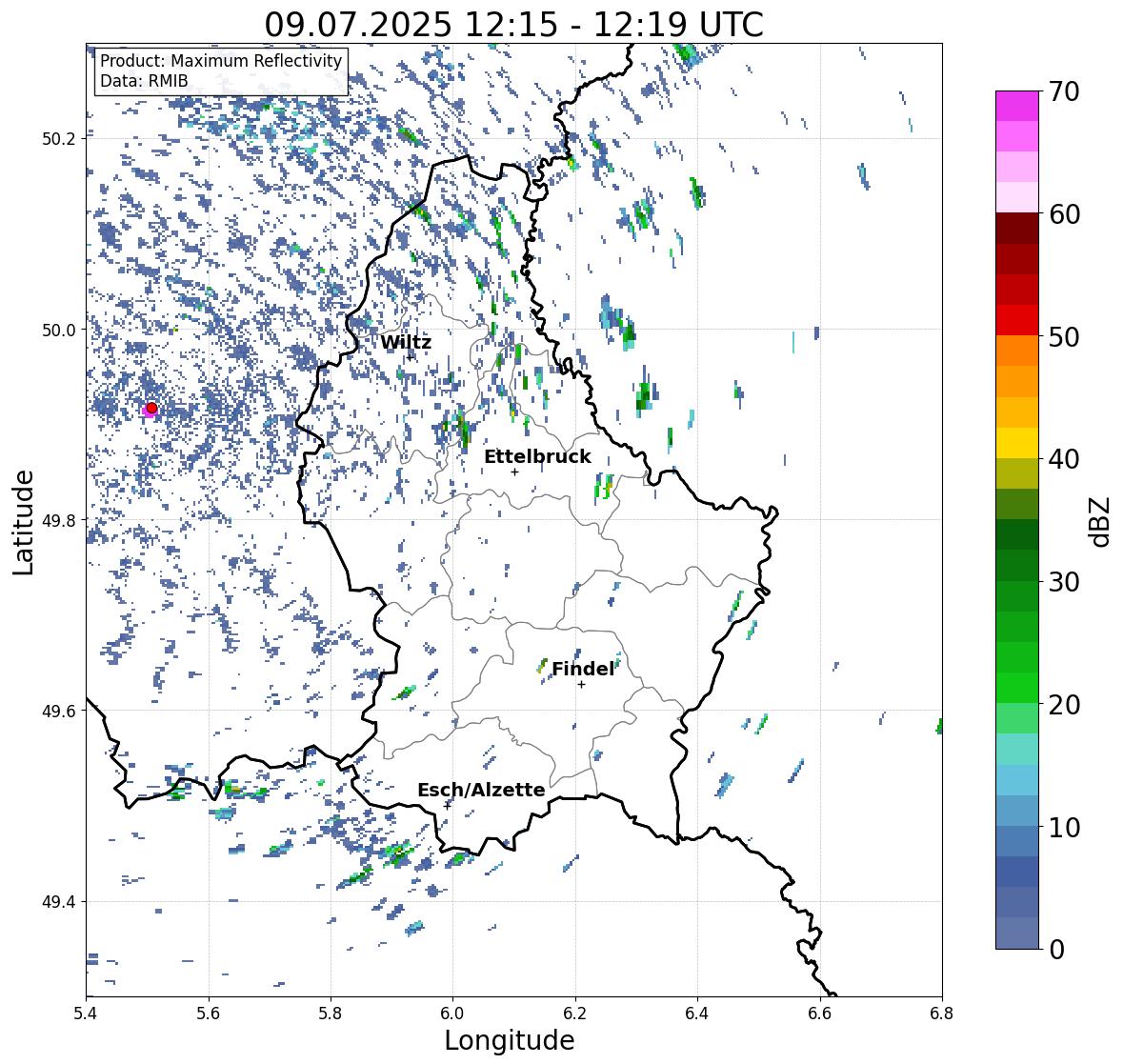Viewport: 1123px width, 1064px height.
Task: Click the 5.4 longitude tick label
Action: (x=86, y=1014)
